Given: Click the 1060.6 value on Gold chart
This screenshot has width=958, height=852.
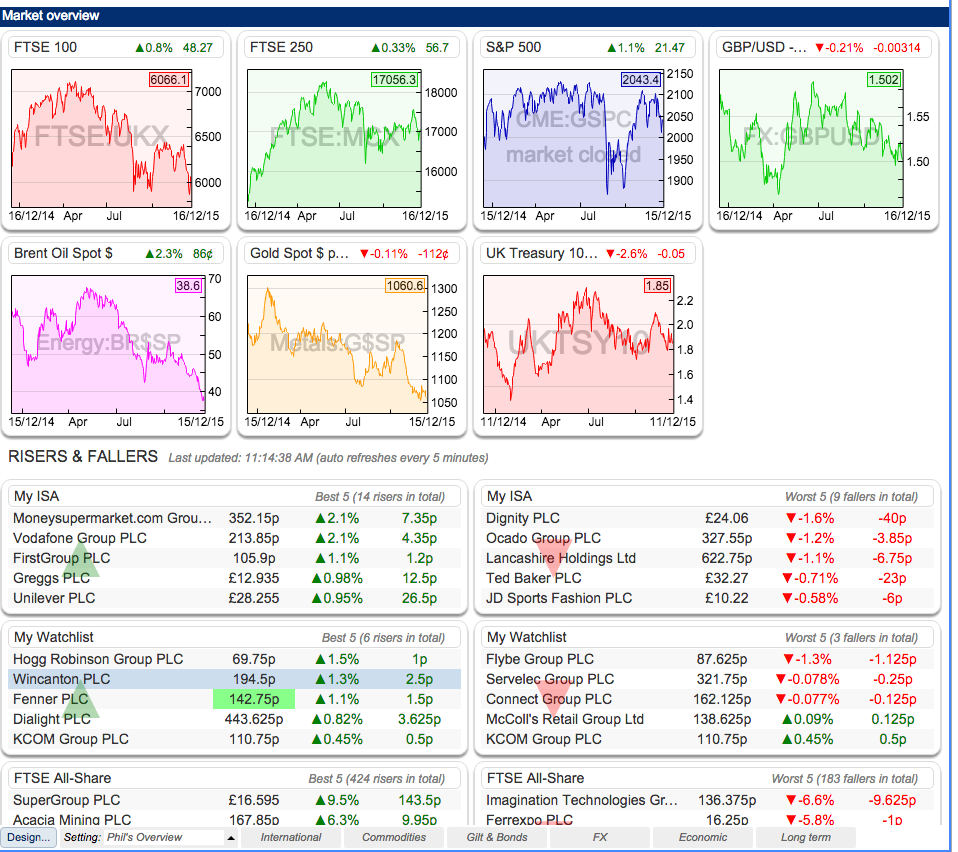Looking at the screenshot, I should [x=404, y=285].
